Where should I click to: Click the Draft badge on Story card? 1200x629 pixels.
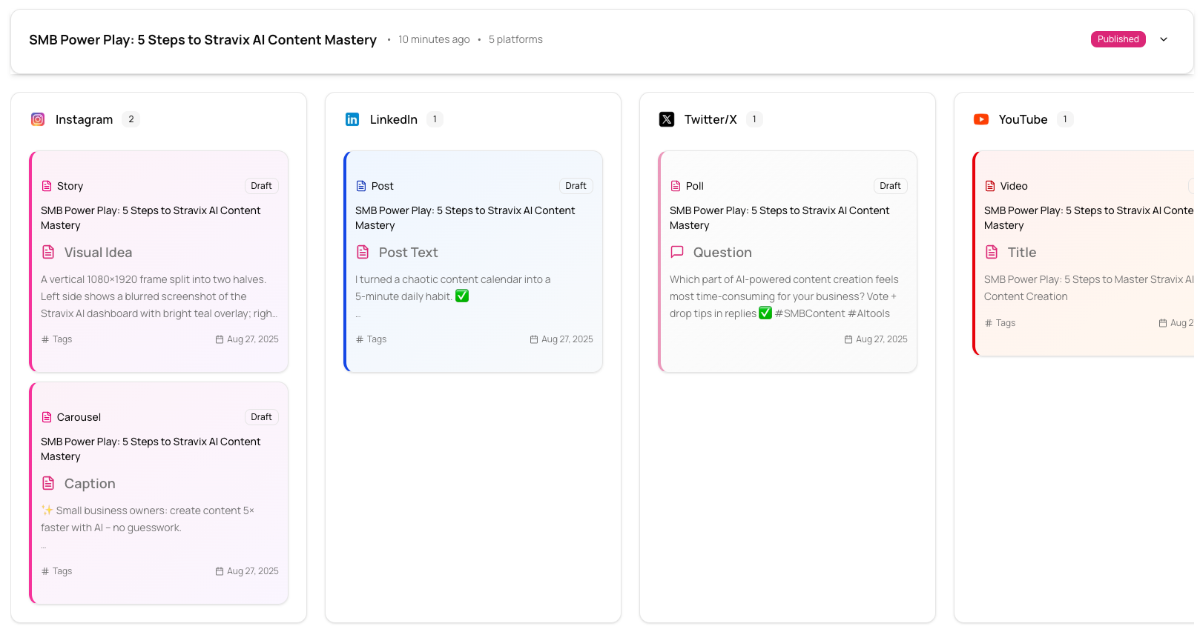click(x=261, y=186)
